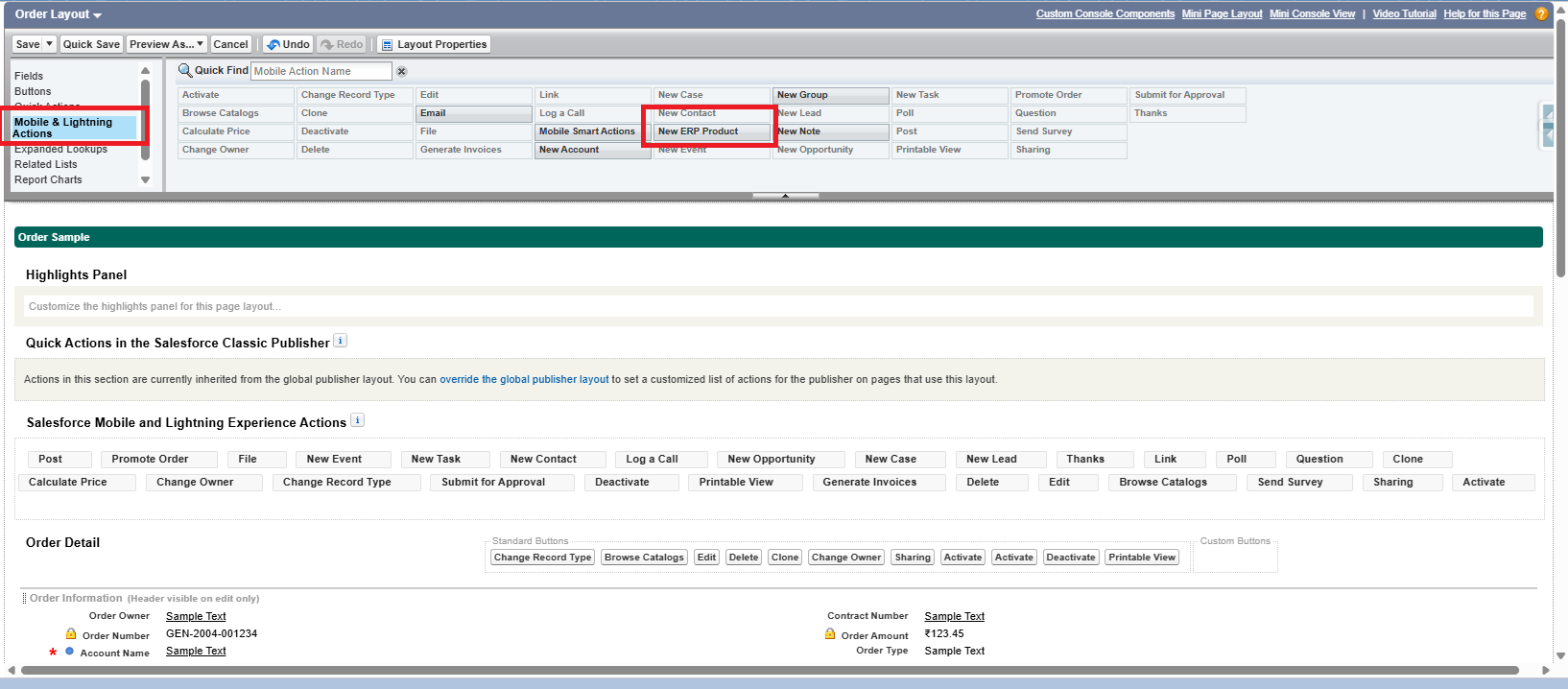Image resolution: width=1568 pixels, height=689 pixels.
Task: Click the Quick Find magnifier icon
Action: tap(185, 70)
